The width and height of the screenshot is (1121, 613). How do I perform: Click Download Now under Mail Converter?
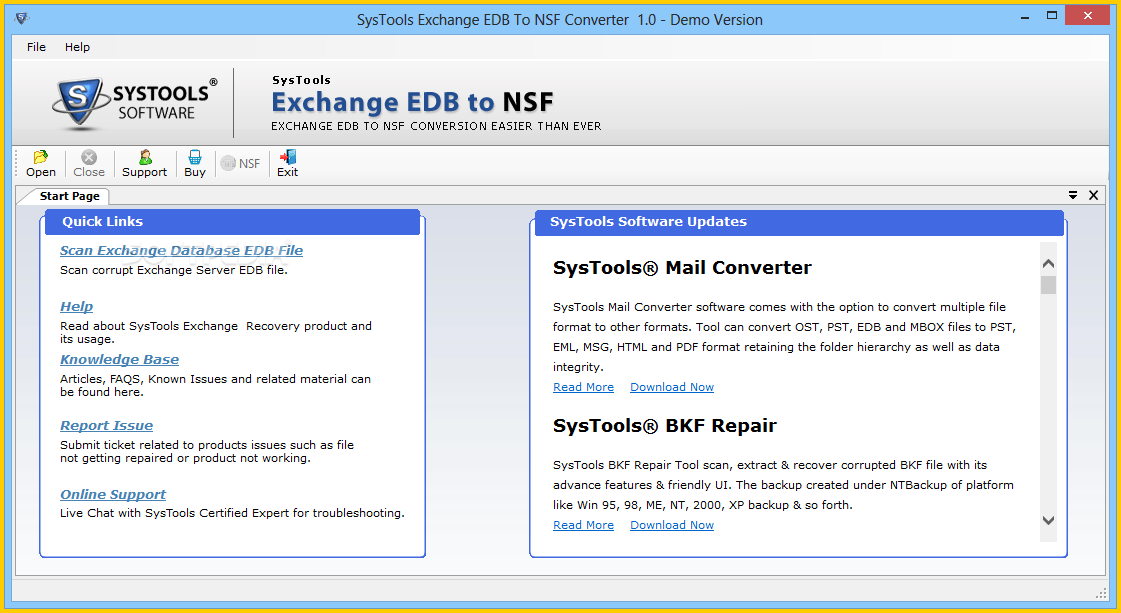click(672, 387)
